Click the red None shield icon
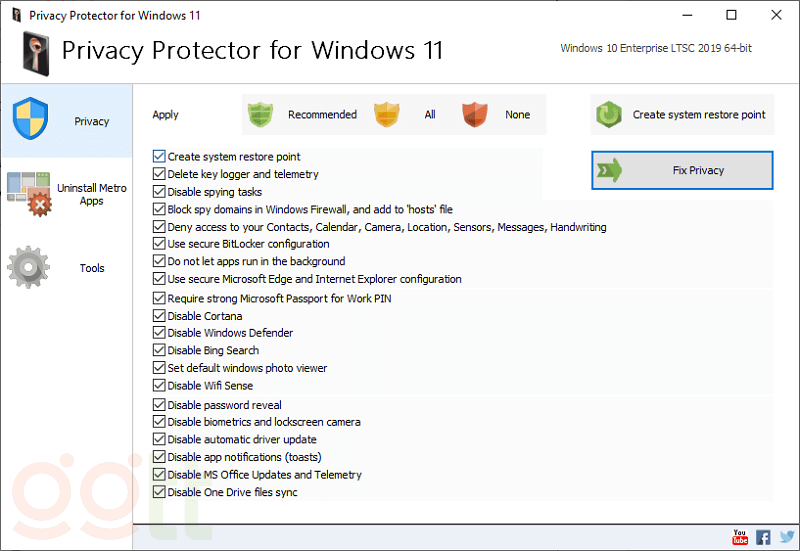800x551 pixels. (x=476, y=115)
